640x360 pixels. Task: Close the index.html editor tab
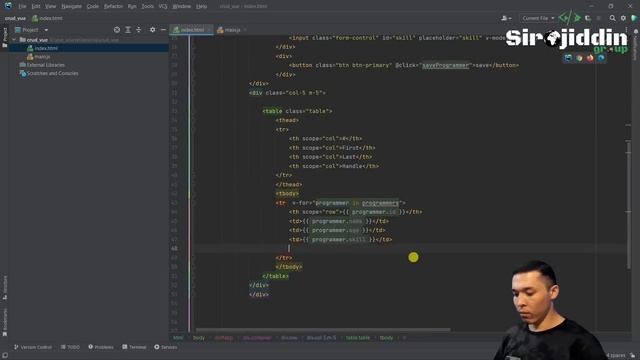pos(209,30)
